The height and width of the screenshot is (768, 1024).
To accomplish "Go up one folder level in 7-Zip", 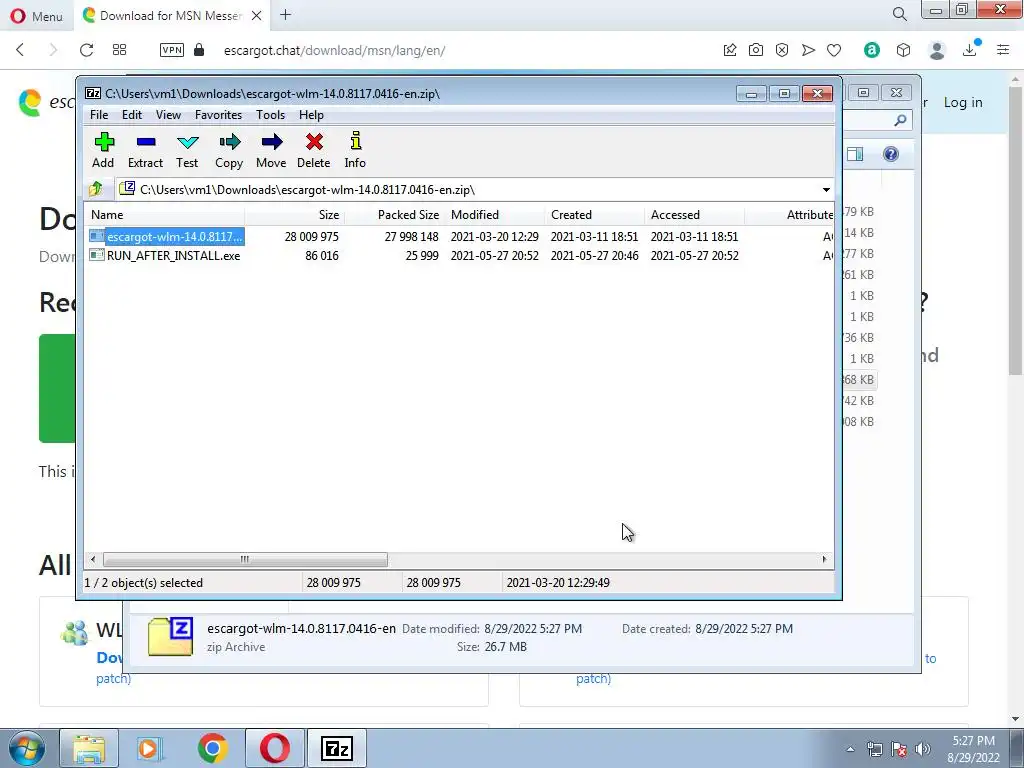I will coord(95,189).
